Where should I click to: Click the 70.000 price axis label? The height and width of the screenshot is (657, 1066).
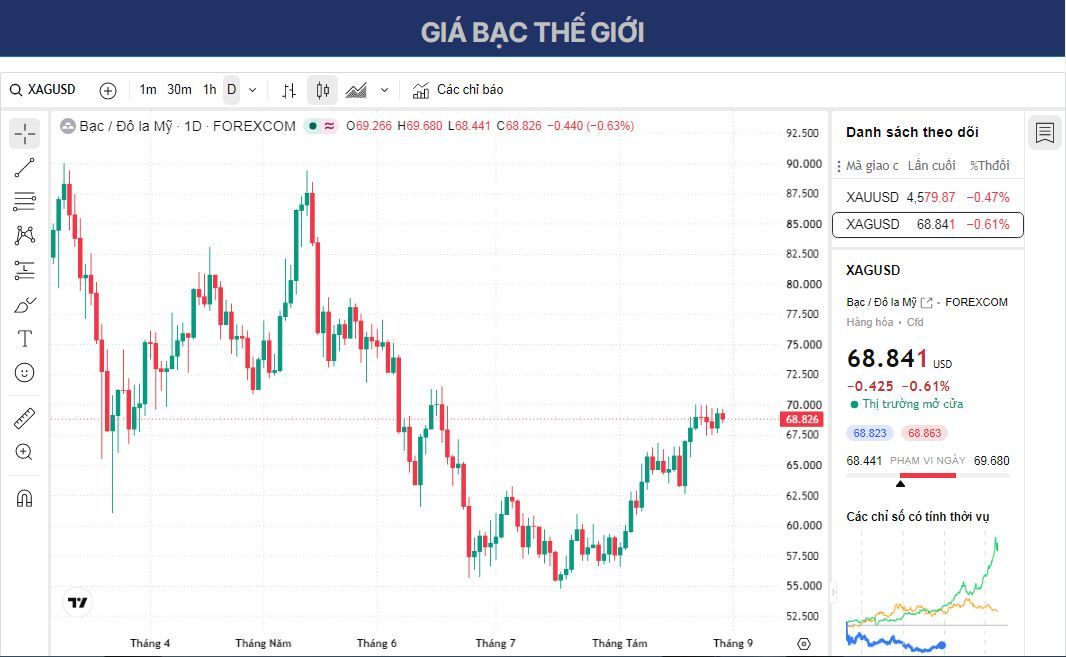(x=804, y=405)
